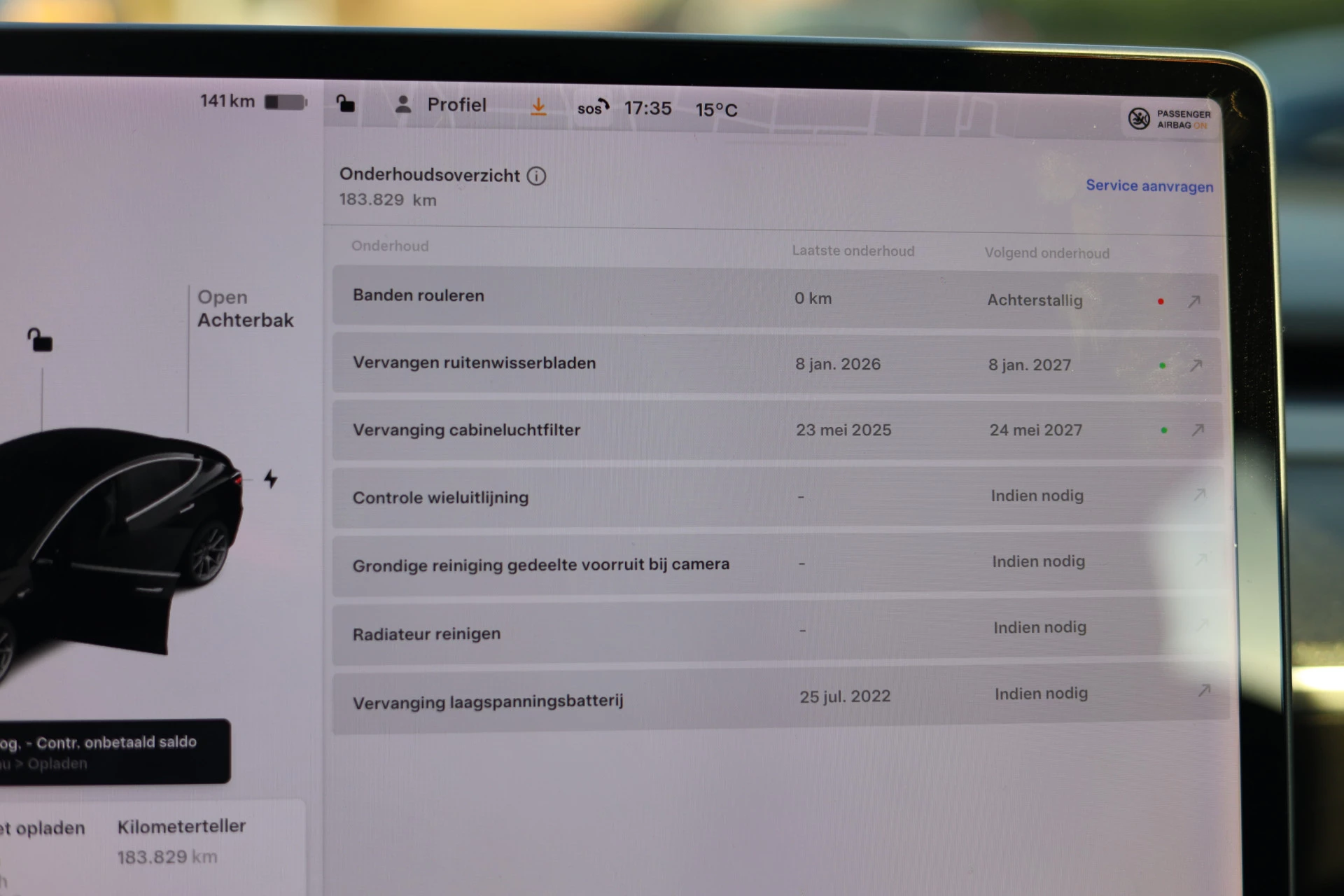1344x896 pixels.
Task: Tap the SOS emergency call icon
Action: tap(592, 108)
